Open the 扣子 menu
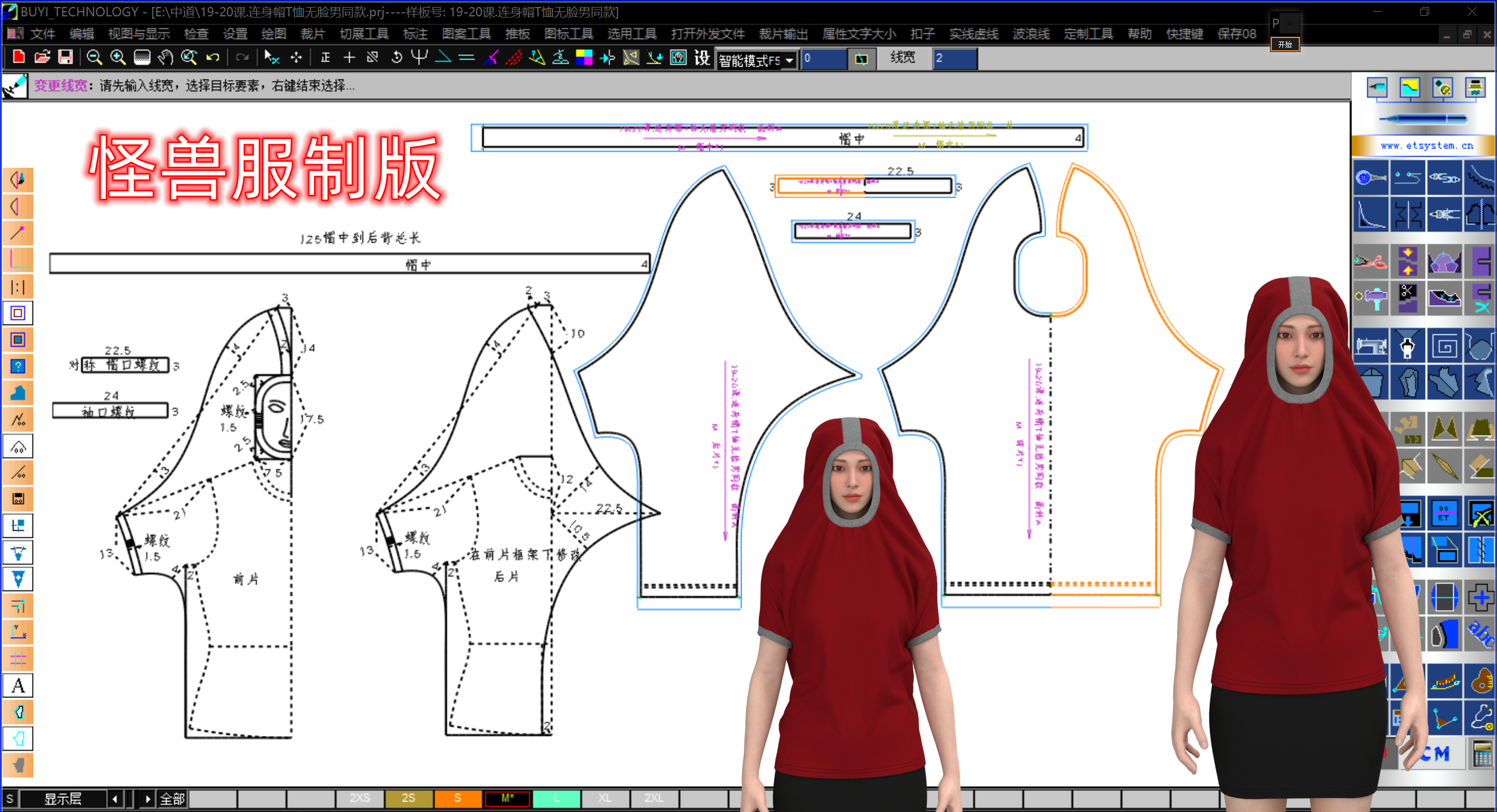1497x812 pixels. click(x=922, y=34)
